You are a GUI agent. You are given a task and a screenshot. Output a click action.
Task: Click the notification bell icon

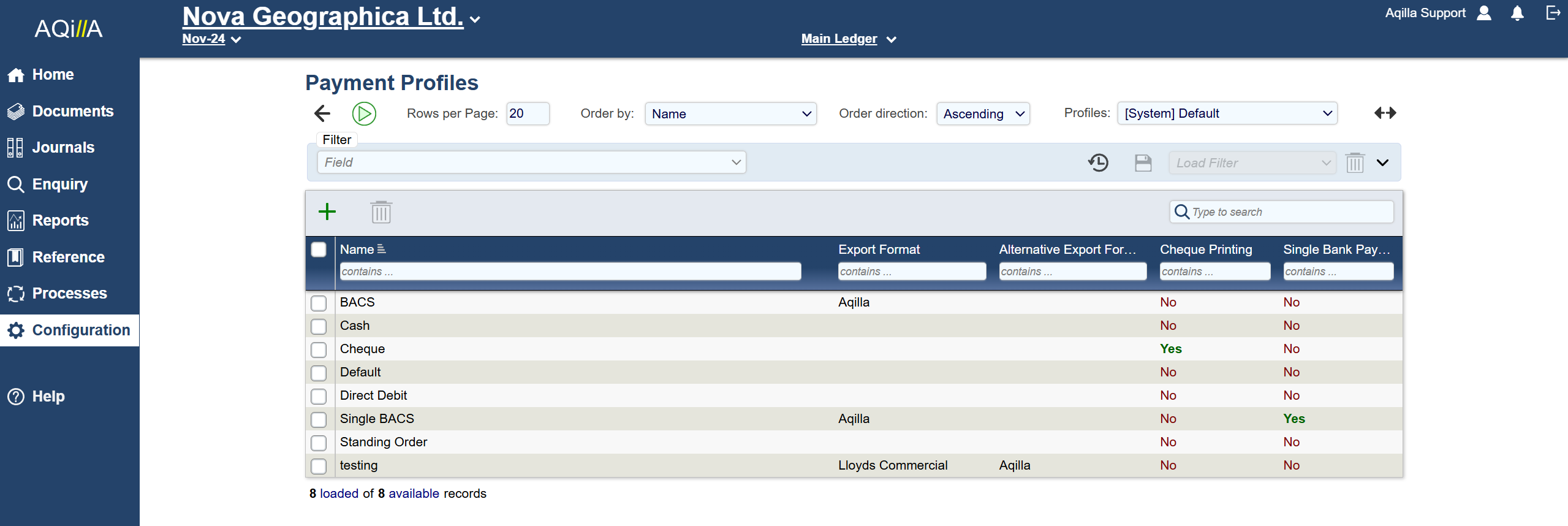pos(1517,13)
